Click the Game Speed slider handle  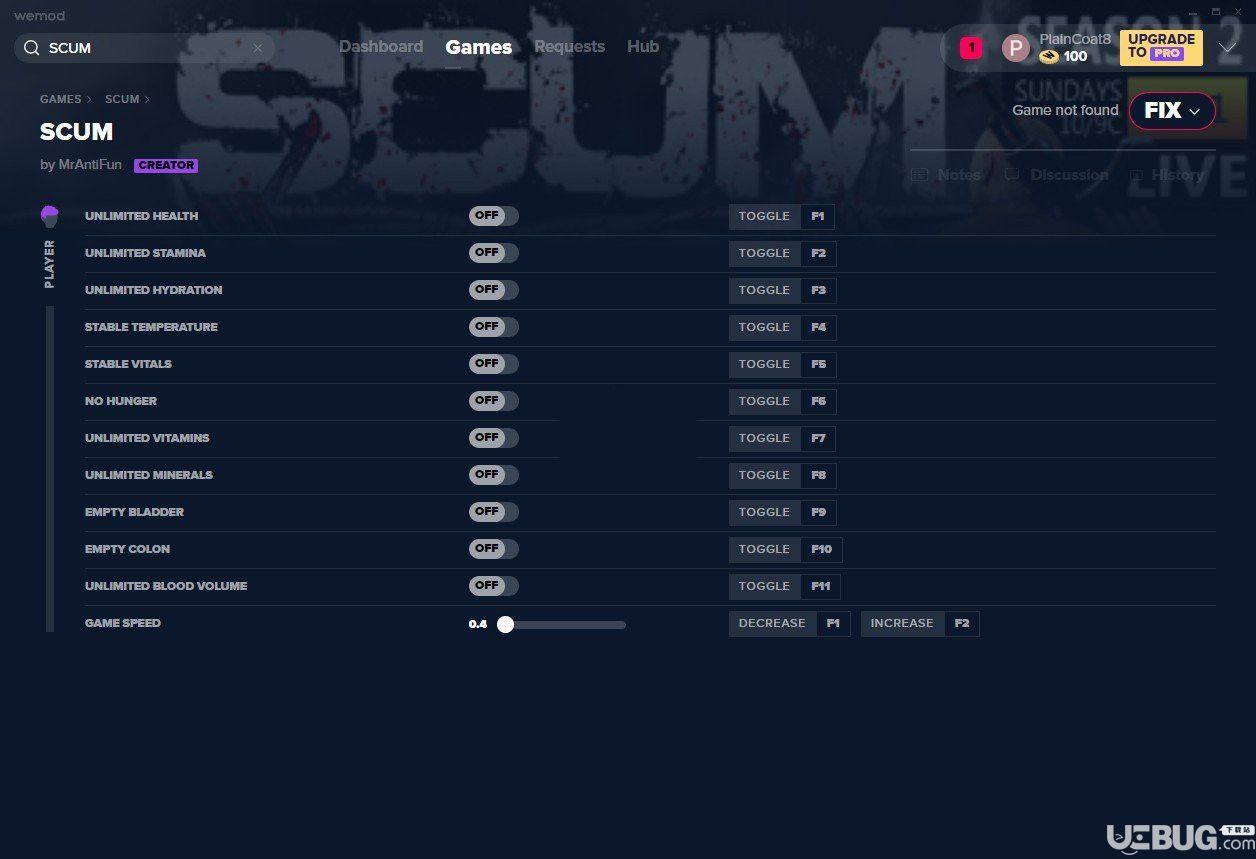(505, 624)
